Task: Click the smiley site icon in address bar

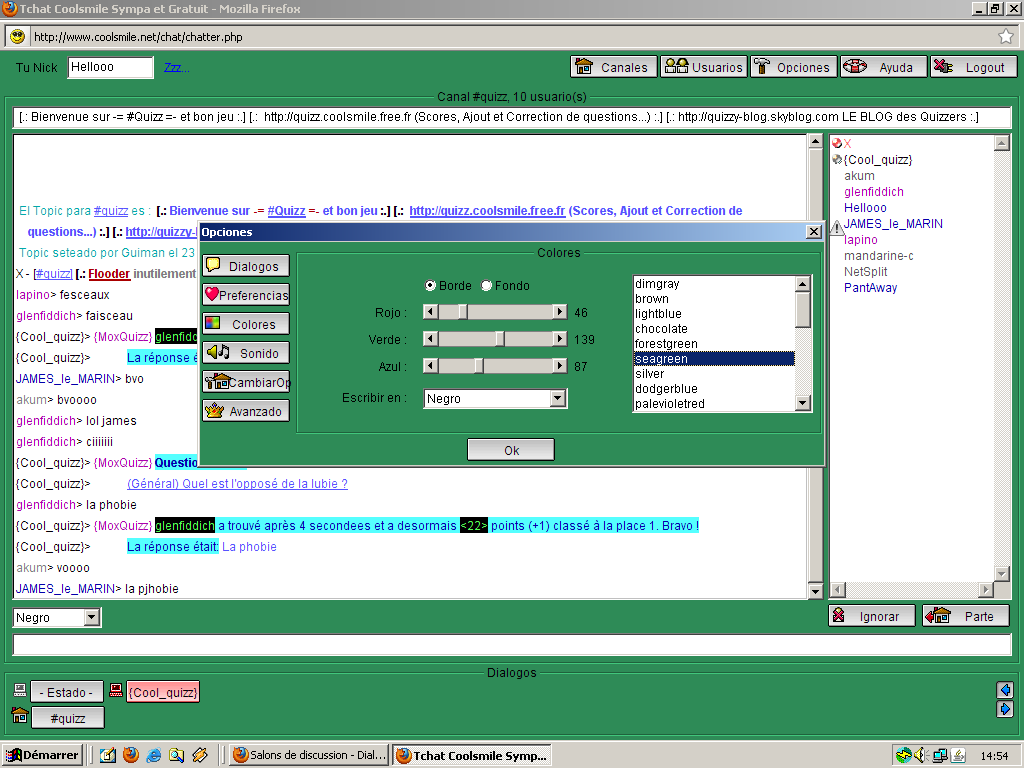Action: coord(18,37)
